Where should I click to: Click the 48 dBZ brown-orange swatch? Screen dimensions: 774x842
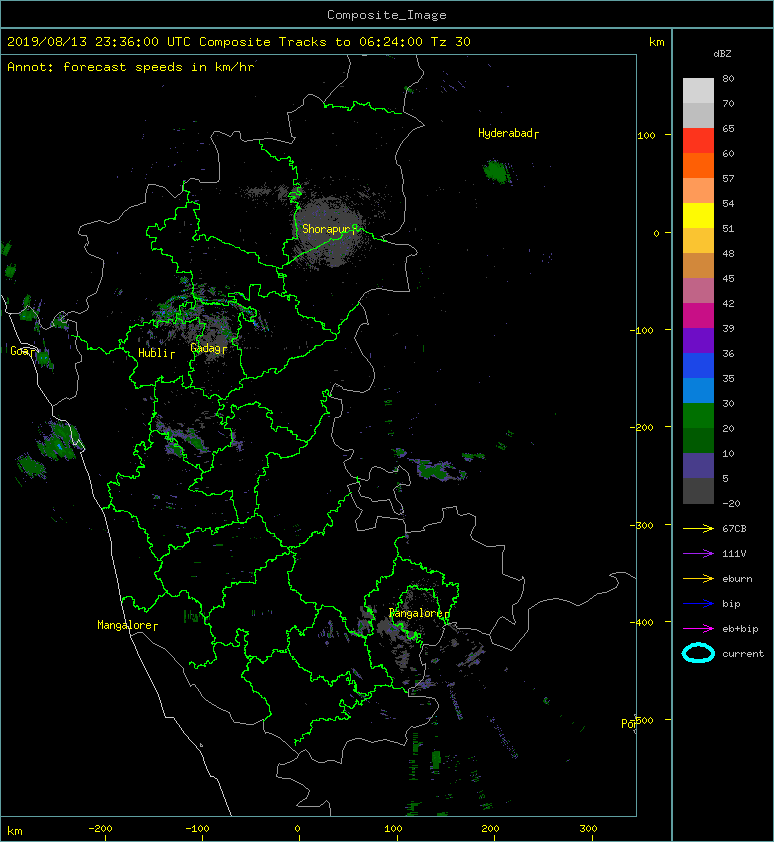pyautogui.click(x=698, y=266)
